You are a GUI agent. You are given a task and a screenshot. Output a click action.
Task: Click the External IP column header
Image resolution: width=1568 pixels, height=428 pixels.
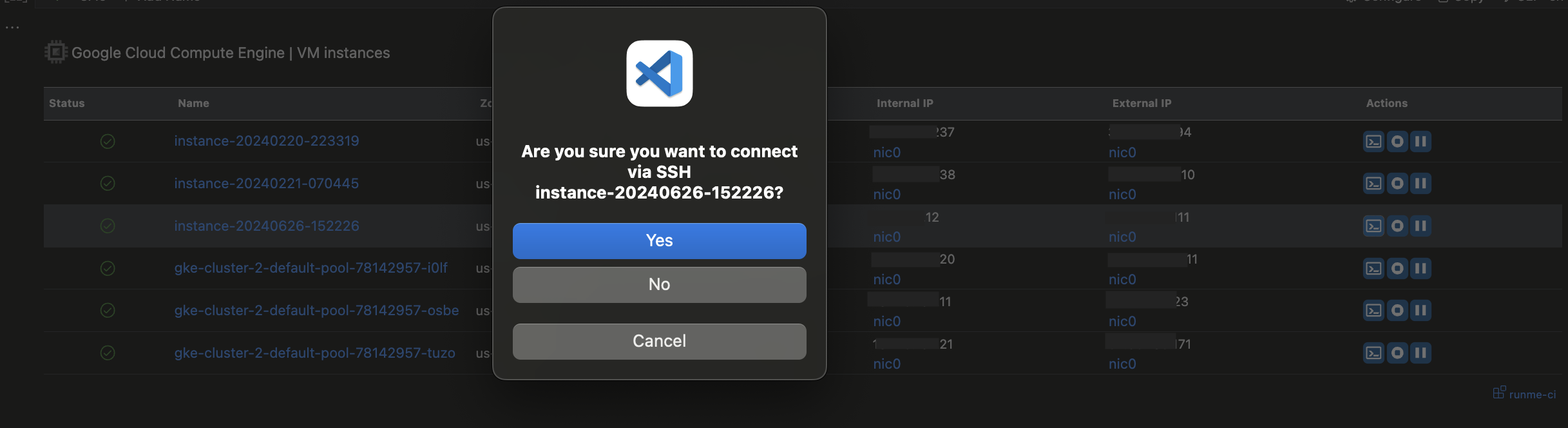click(1142, 103)
